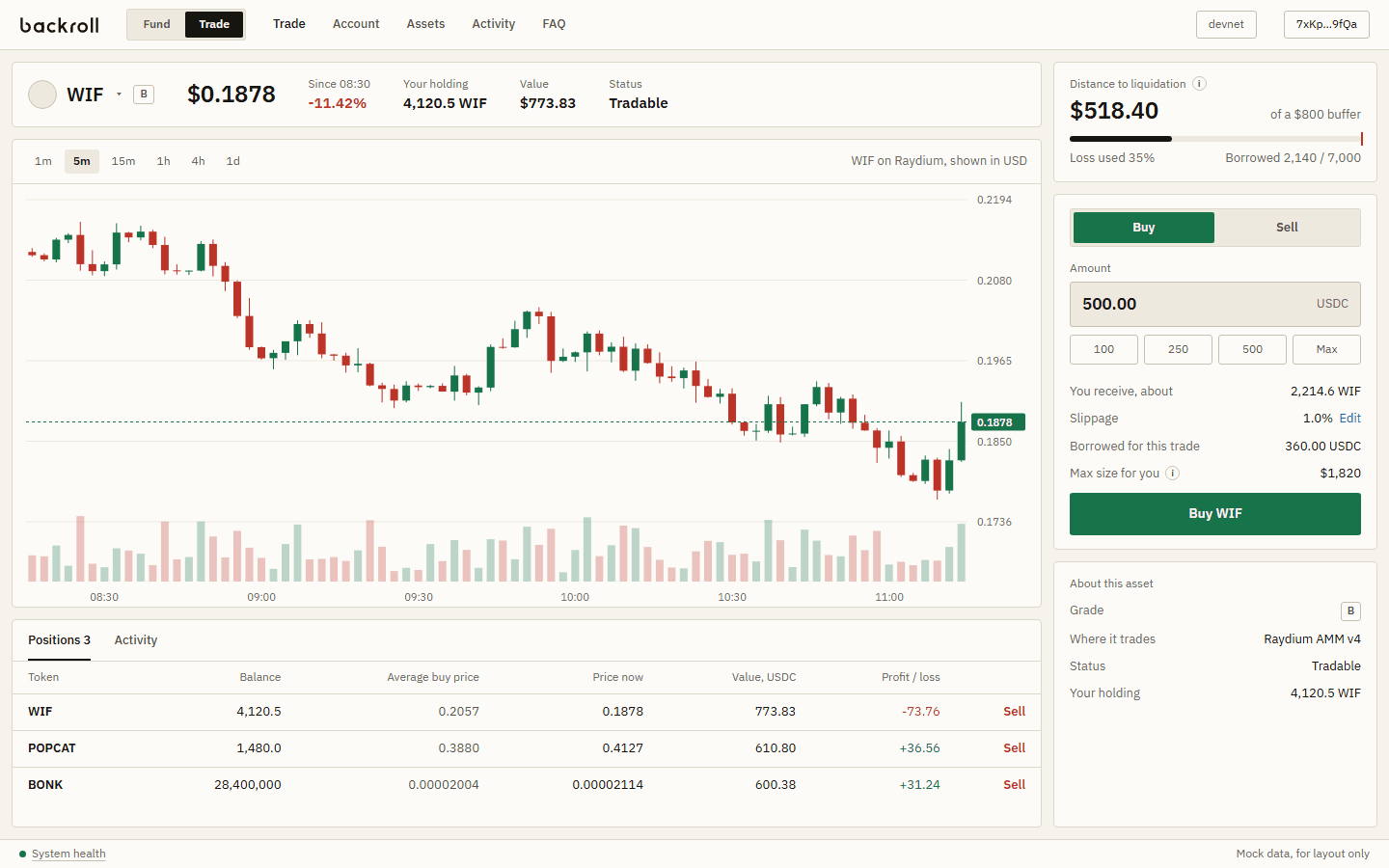
Task: Open the WIF token selector dropdown arrow
Action: 119,95
